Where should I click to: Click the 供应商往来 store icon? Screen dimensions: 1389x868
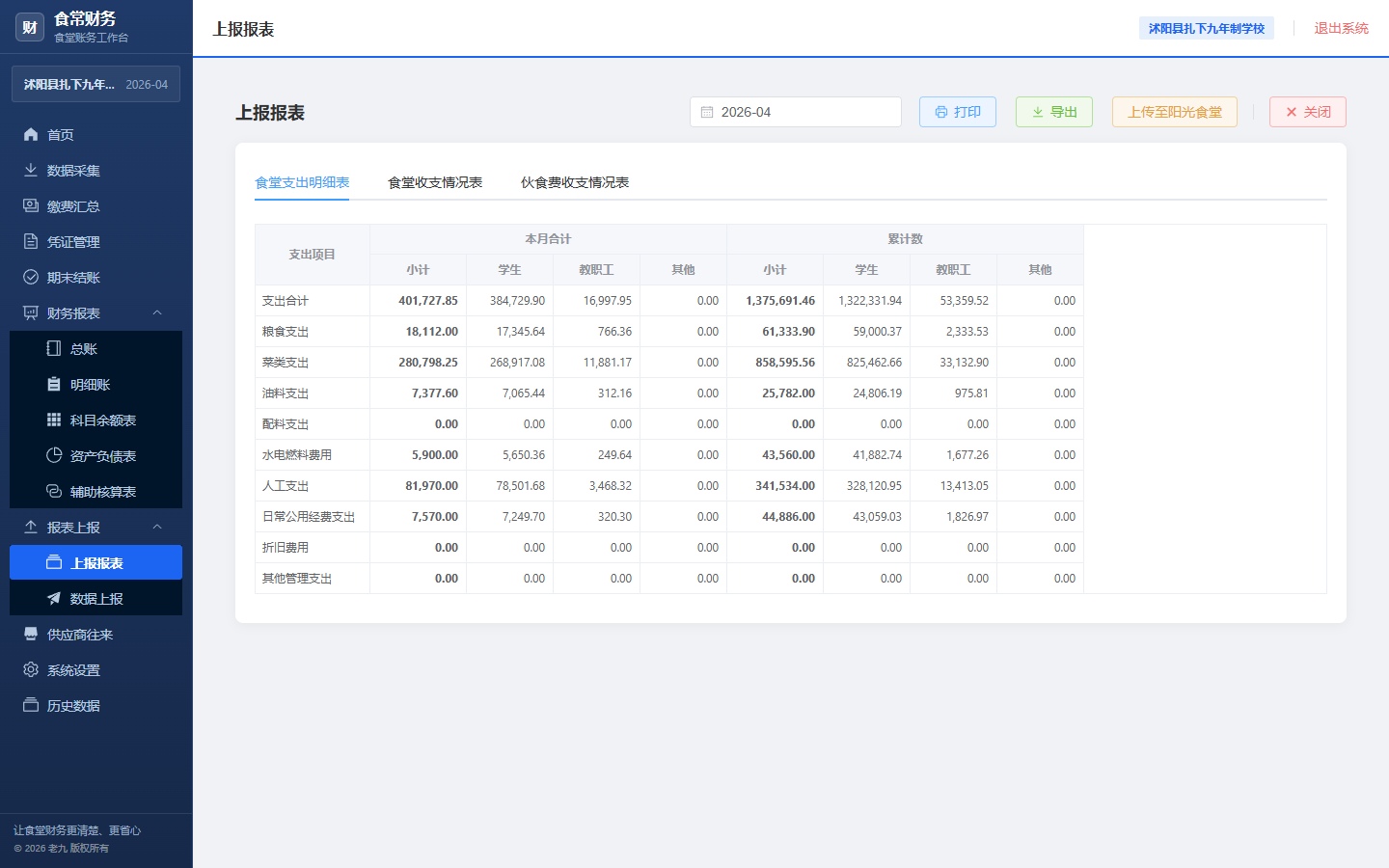pyautogui.click(x=31, y=634)
